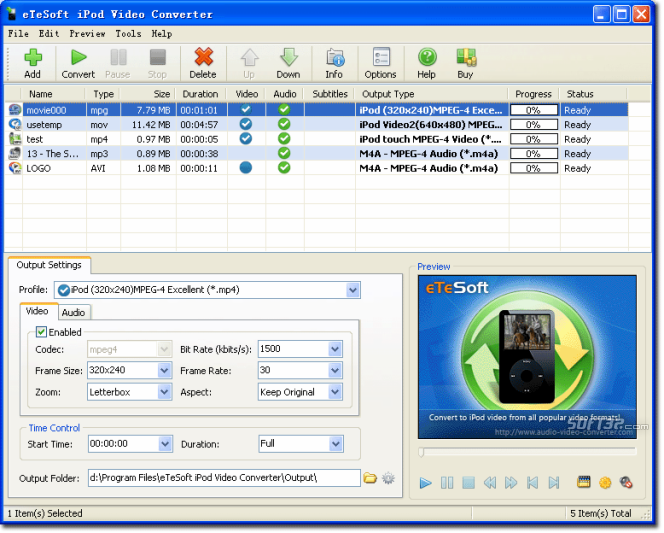Click the rightmost preview tool icon
The height and width of the screenshot is (533, 664).
626,483
